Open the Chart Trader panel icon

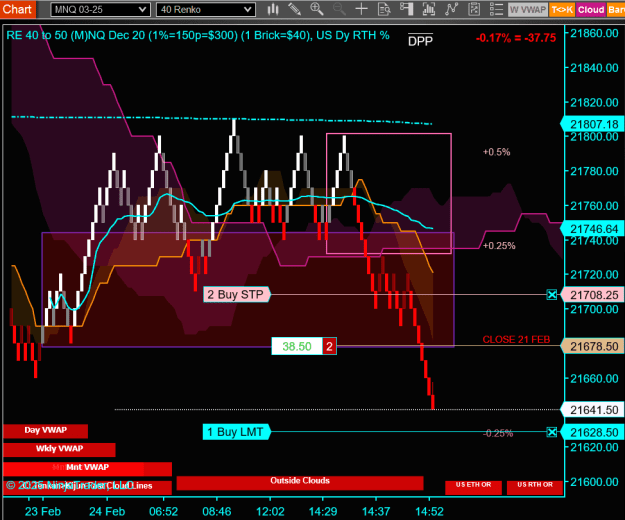[406, 9]
